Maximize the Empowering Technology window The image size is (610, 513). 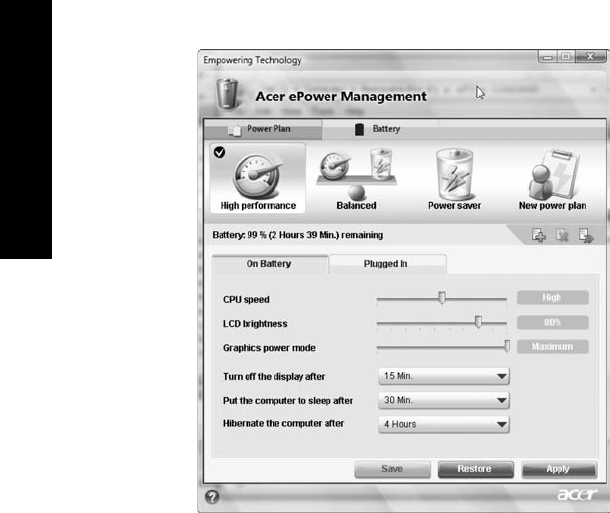click(x=566, y=57)
